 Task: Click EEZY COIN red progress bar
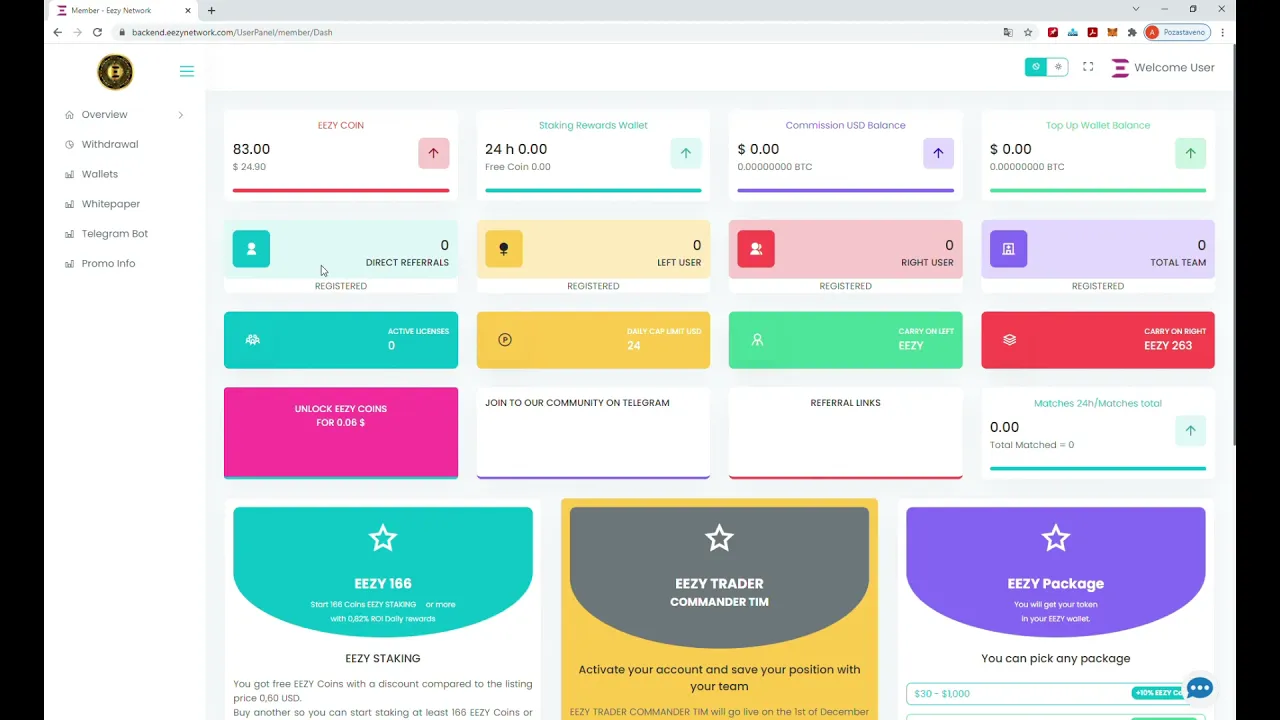coord(341,190)
